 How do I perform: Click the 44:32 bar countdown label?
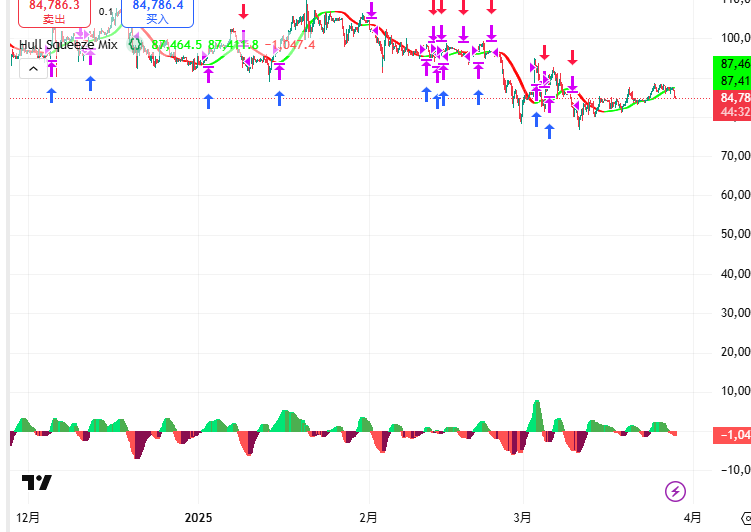(734, 112)
